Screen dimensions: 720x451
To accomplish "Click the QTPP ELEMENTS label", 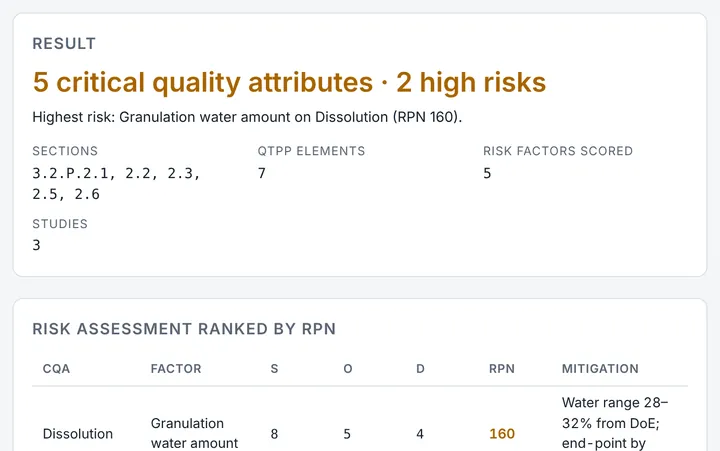I will 311,151.
